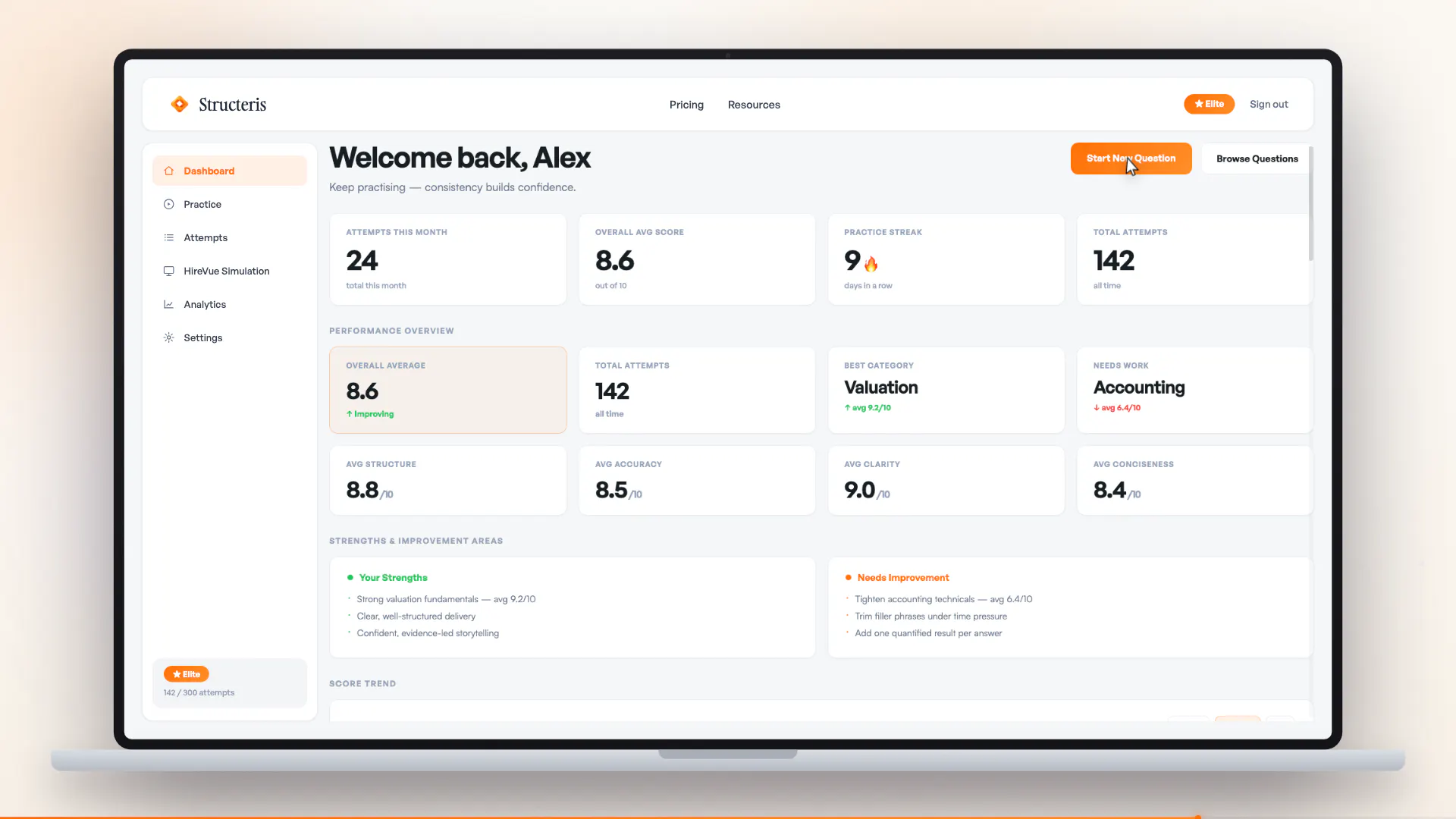
Task: Click 'Strengths & Improvement Areas' section label
Action: pos(416,541)
